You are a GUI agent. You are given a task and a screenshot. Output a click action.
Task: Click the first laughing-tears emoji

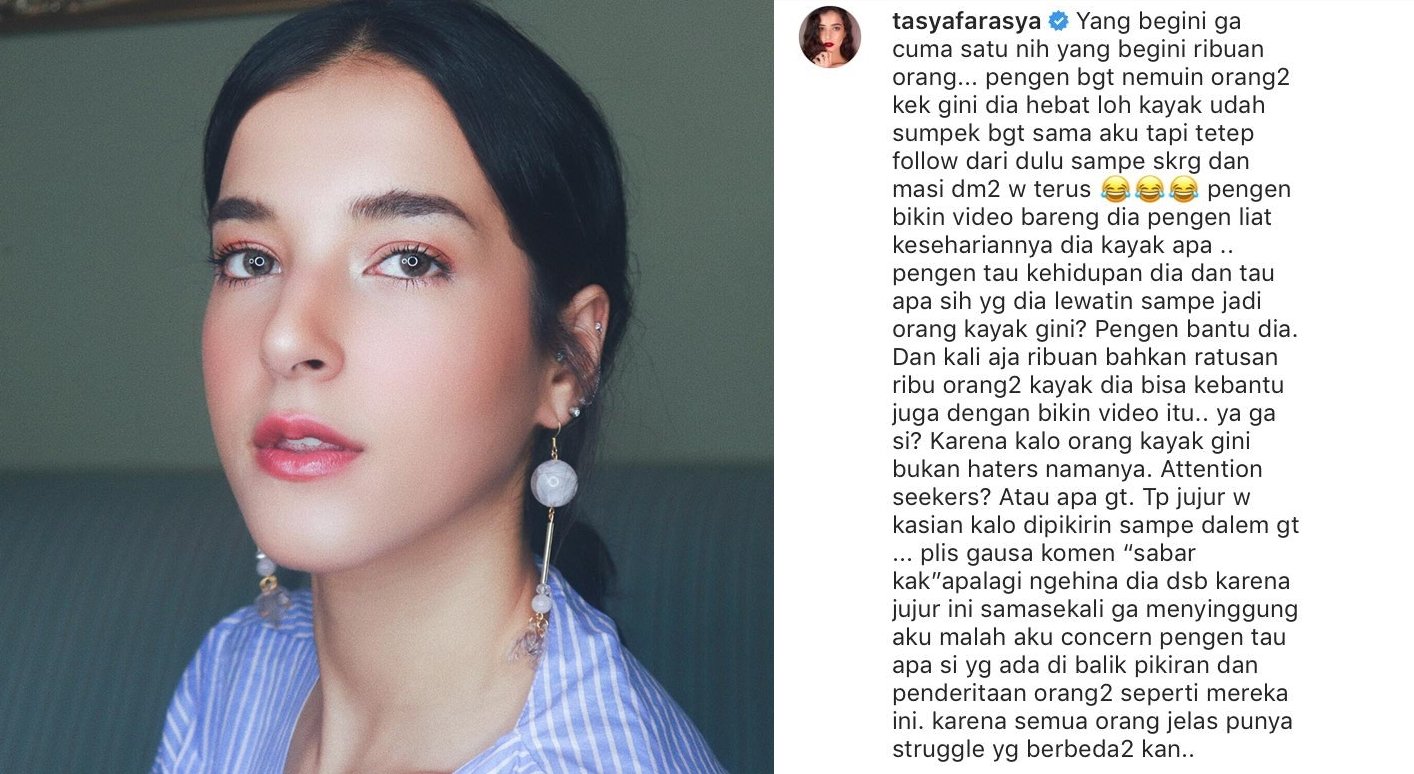tap(1114, 189)
